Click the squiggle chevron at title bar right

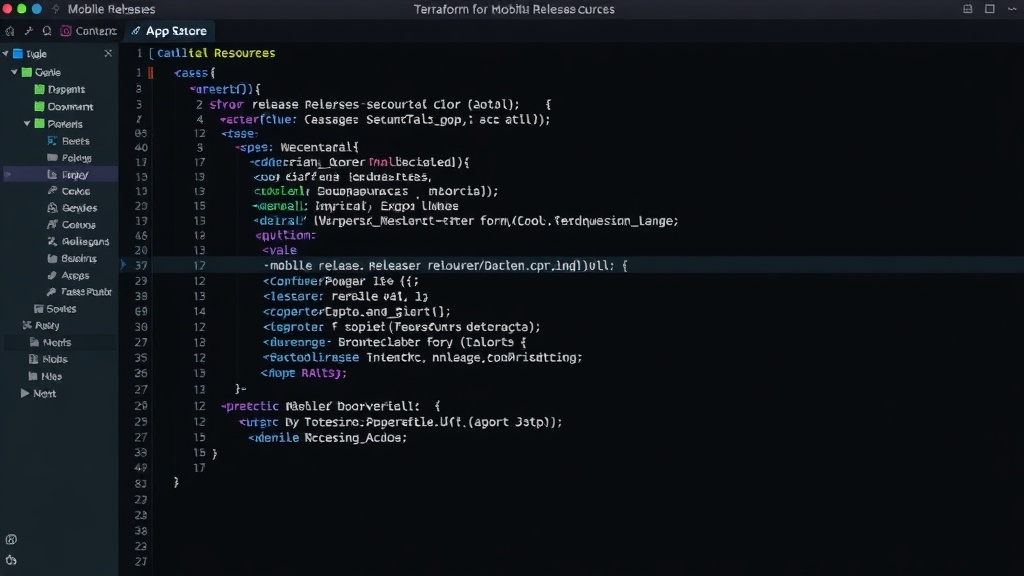(x=1012, y=9)
